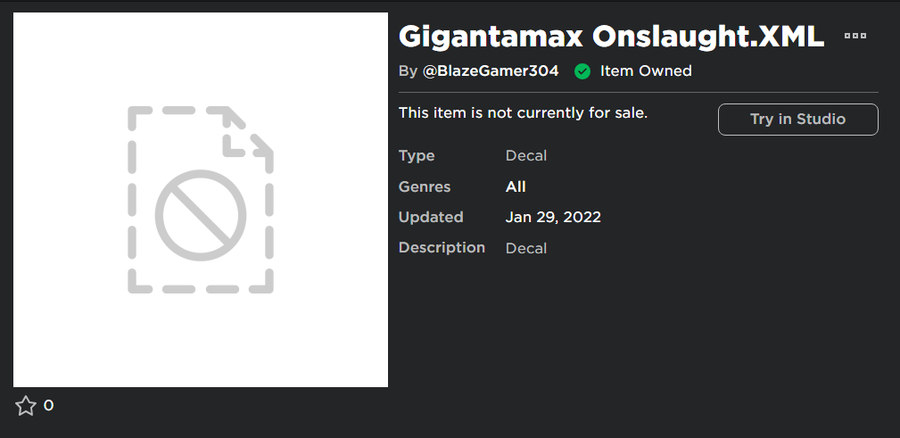
Task: Open the three-dots more options menu
Action: click(855, 35)
